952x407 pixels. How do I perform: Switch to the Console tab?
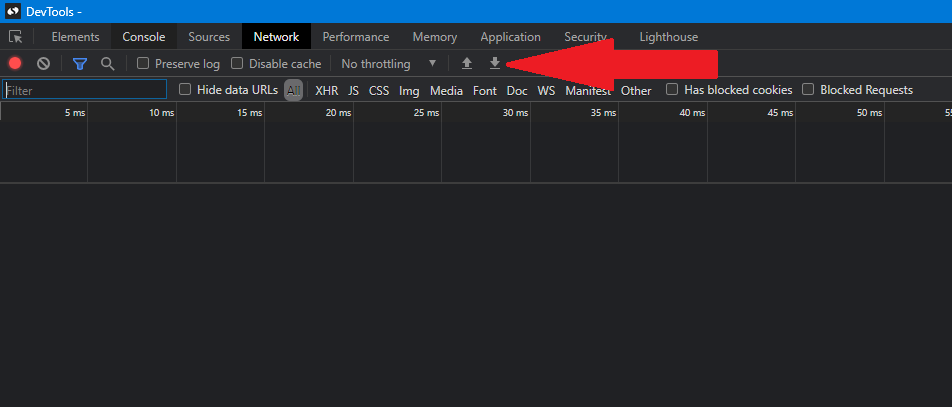144,37
